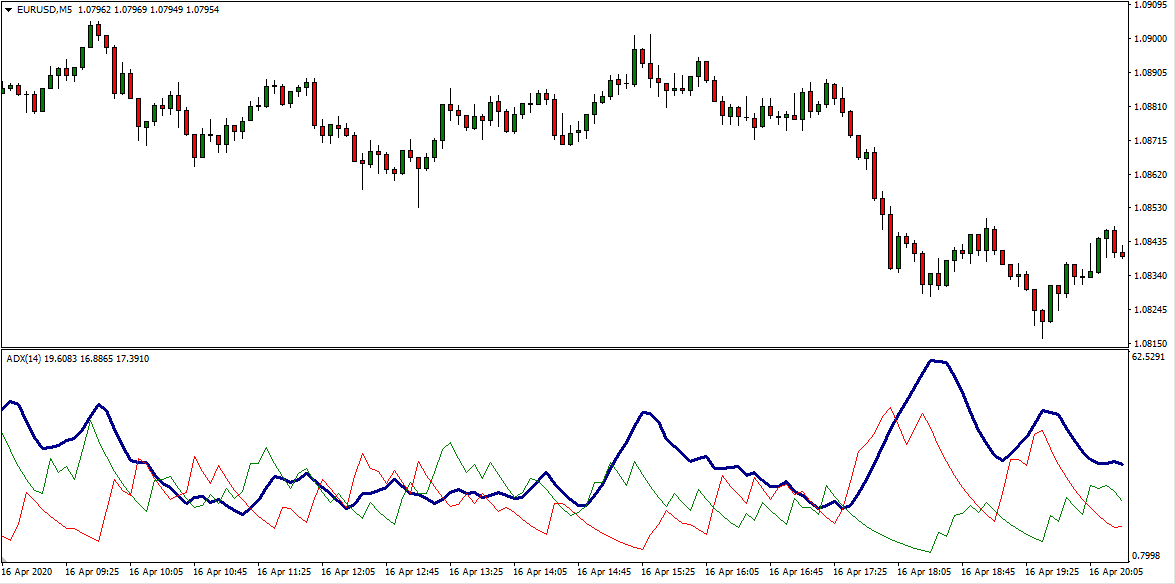Click the 1.08810 price level on axis
Screen dimensions: 1175x584
point(1150,106)
